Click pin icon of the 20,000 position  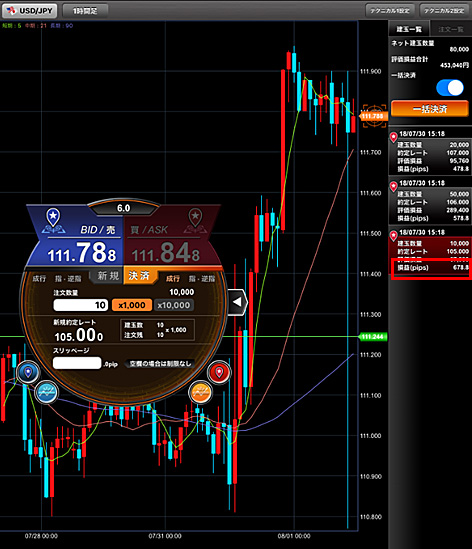point(394,137)
